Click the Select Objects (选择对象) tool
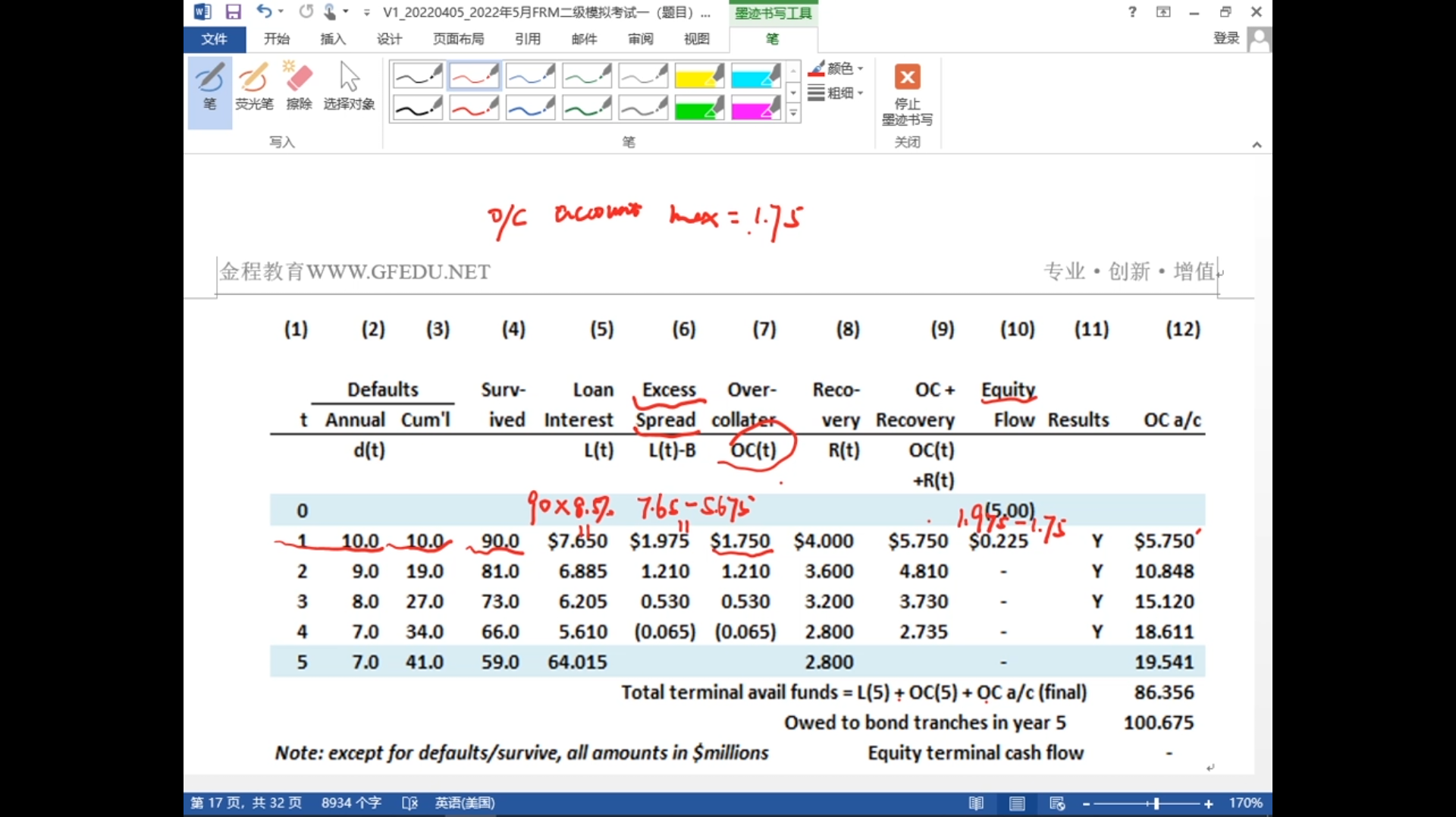Image resolution: width=1456 pixels, height=817 pixels. pos(349,87)
